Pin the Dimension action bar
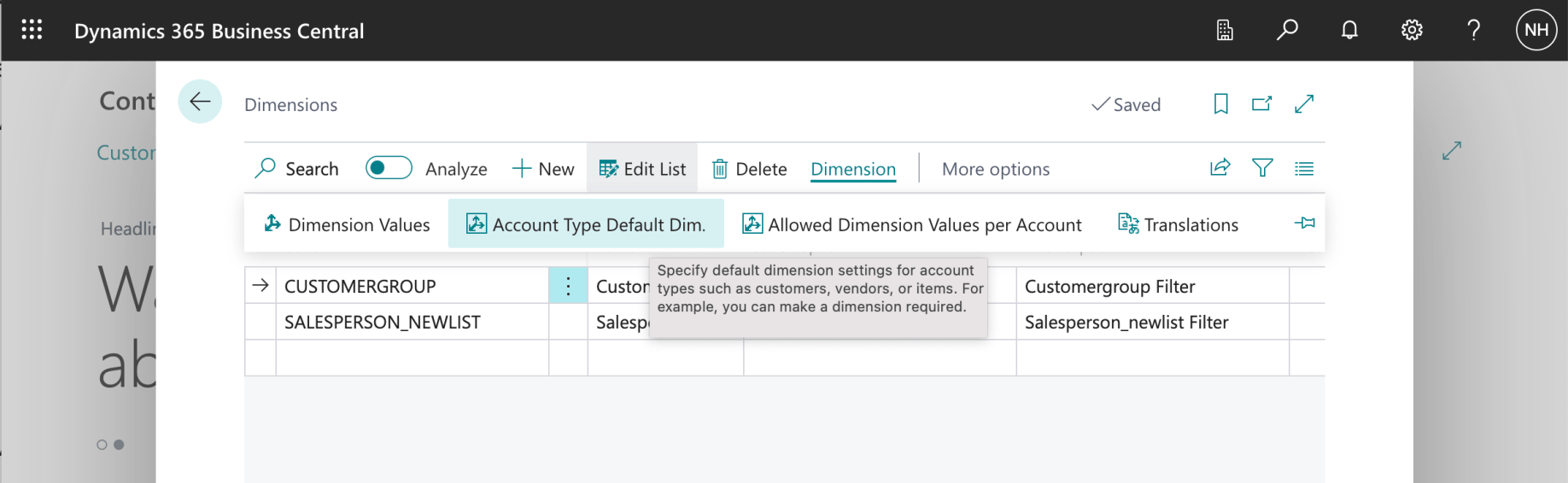This screenshot has height=483, width=1568. click(x=1304, y=224)
